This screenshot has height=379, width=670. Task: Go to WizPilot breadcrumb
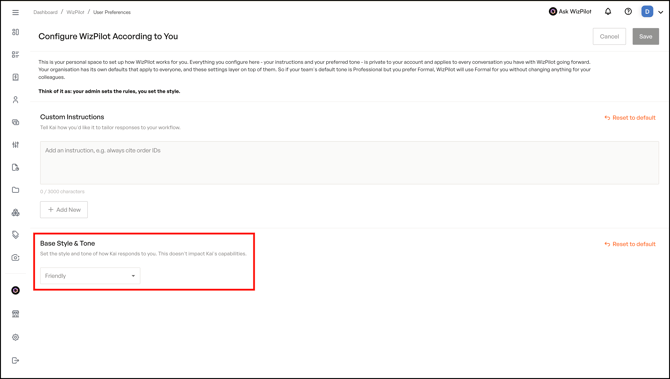(75, 12)
